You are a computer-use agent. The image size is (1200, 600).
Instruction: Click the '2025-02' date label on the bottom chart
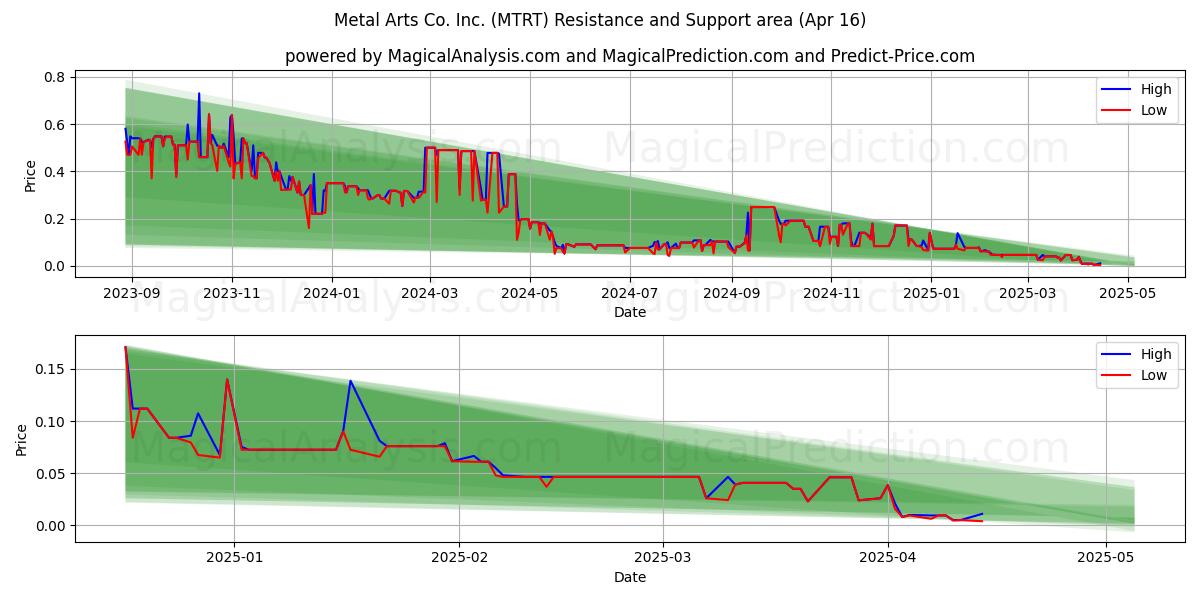click(459, 558)
